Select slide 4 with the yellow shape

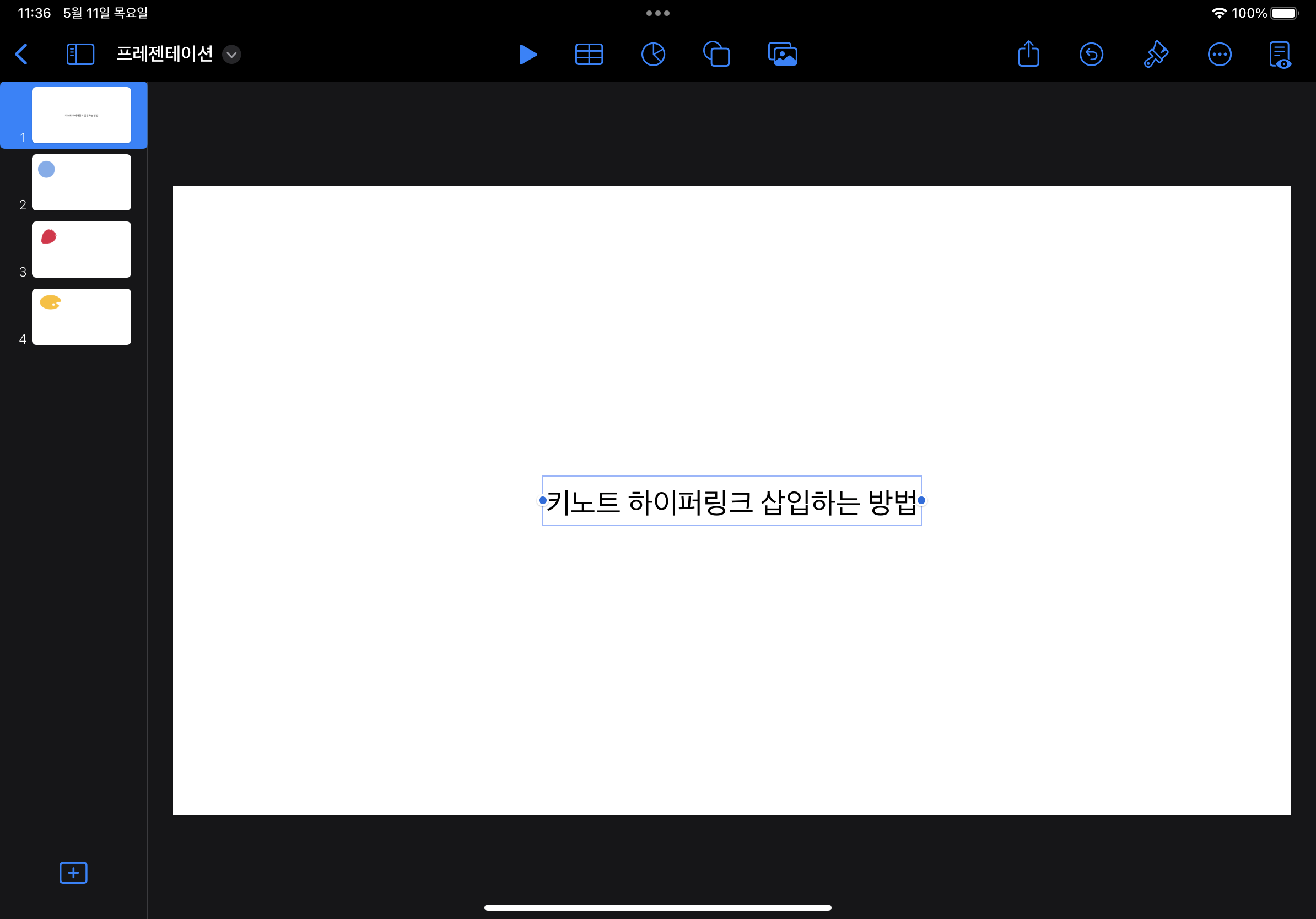click(x=82, y=317)
